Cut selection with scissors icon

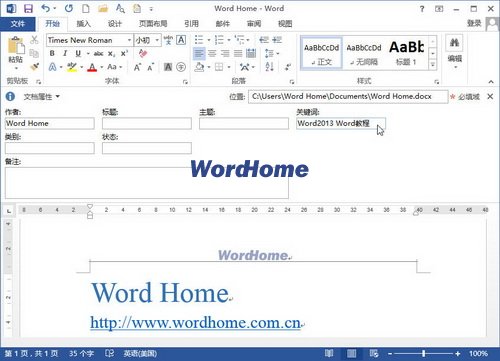(34, 40)
